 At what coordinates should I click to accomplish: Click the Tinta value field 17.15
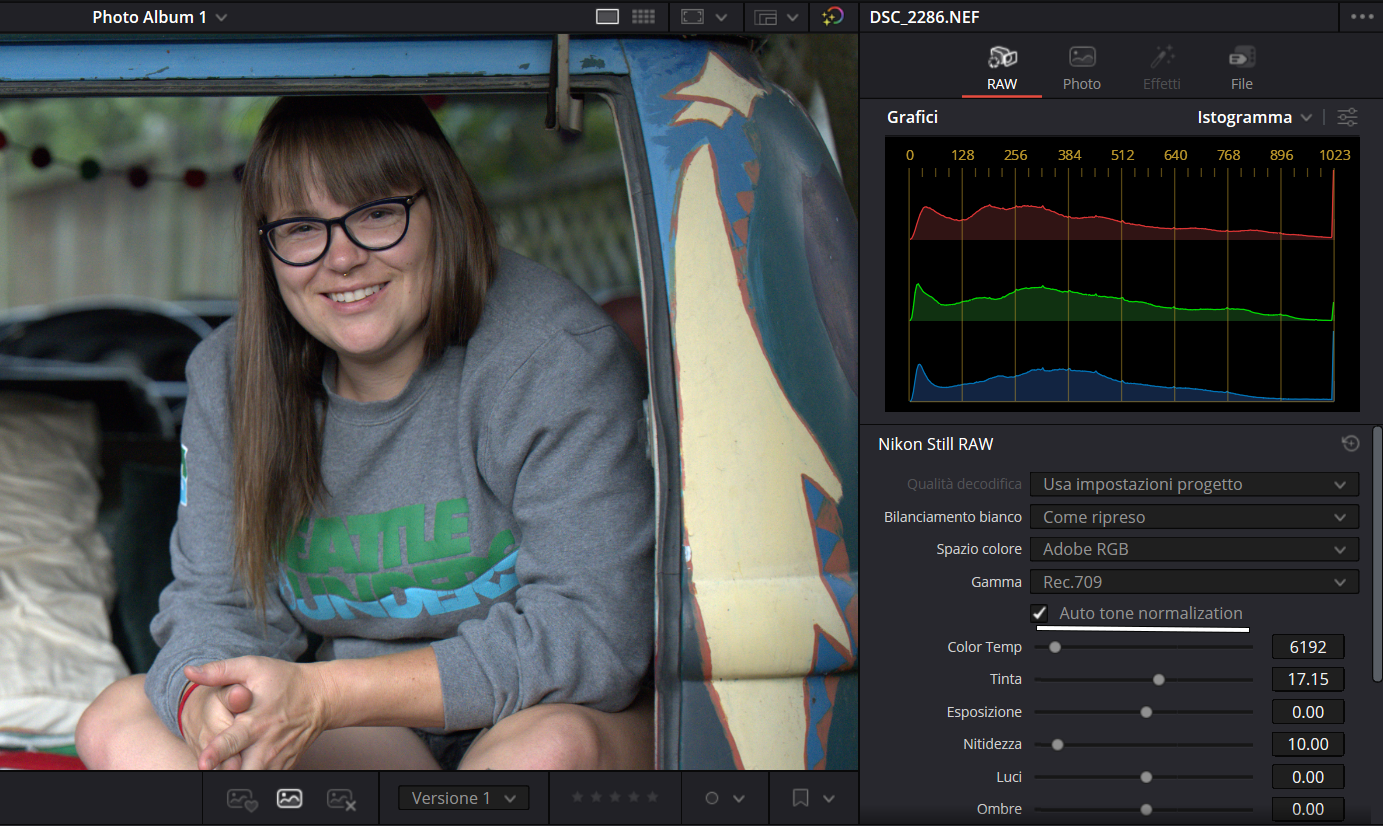coord(1308,679)
